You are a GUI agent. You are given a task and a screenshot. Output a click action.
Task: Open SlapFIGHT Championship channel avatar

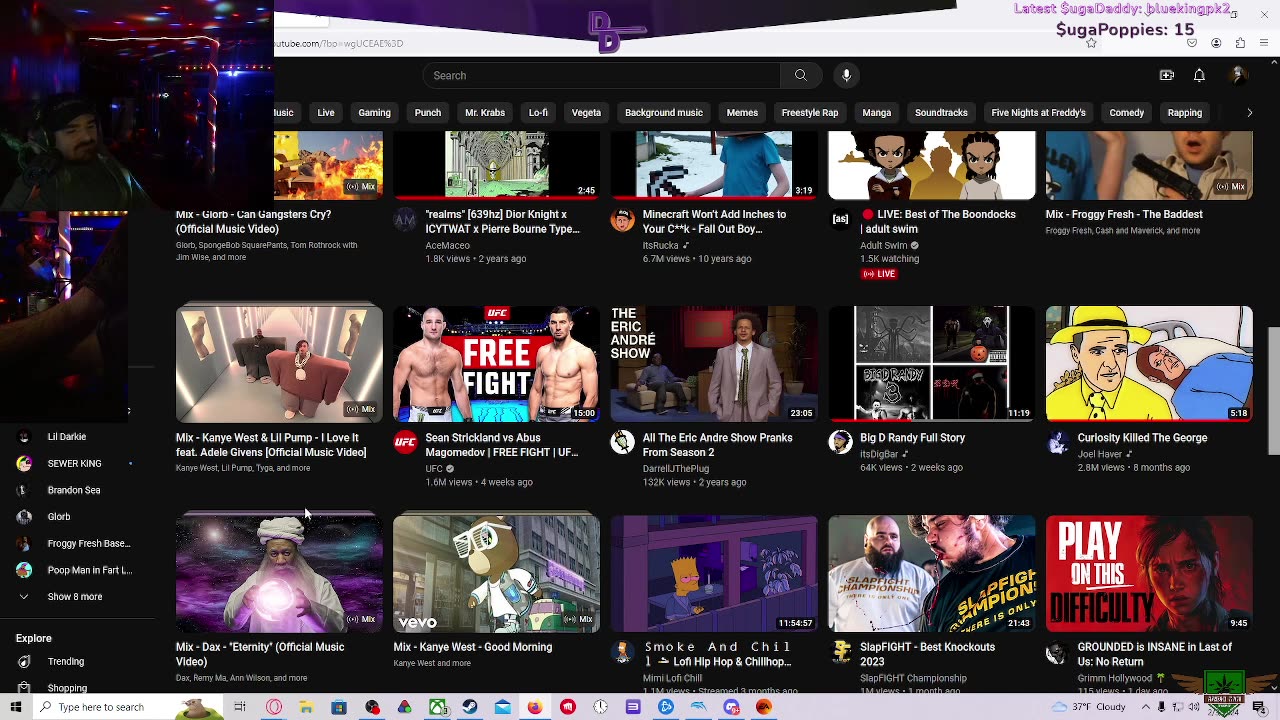pos(840,652)
